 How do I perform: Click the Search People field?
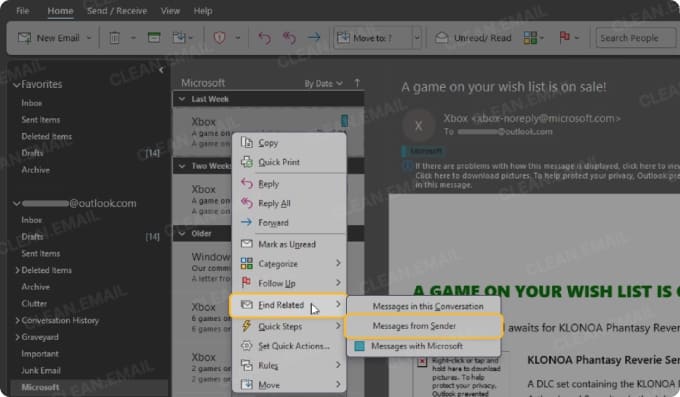[635, 38]
